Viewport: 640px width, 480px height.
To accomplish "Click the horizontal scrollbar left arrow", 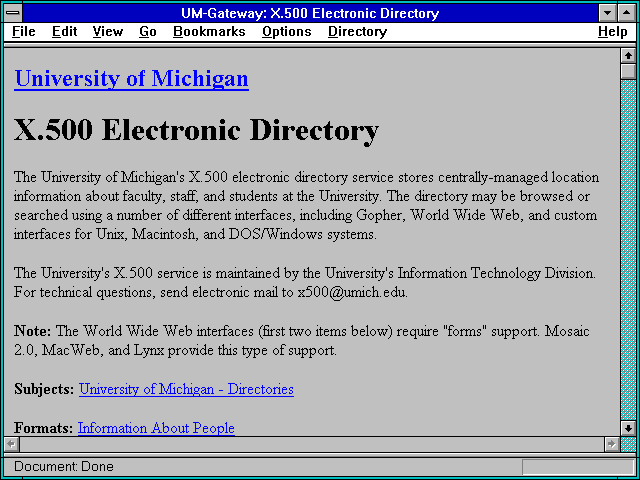I will (12, 444).
